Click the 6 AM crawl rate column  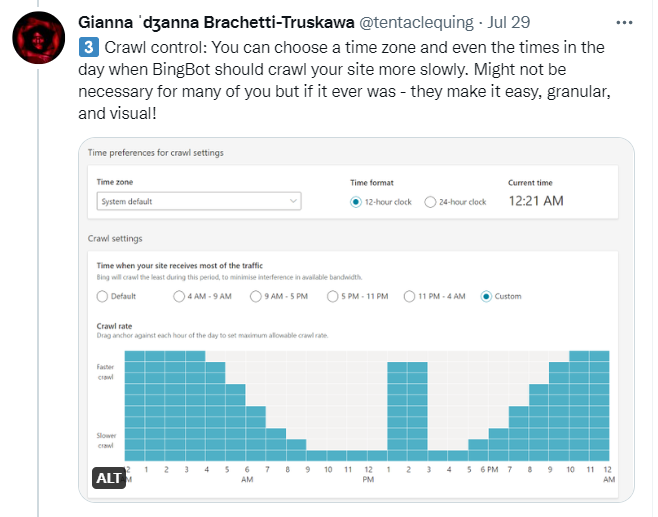(256, 433)
